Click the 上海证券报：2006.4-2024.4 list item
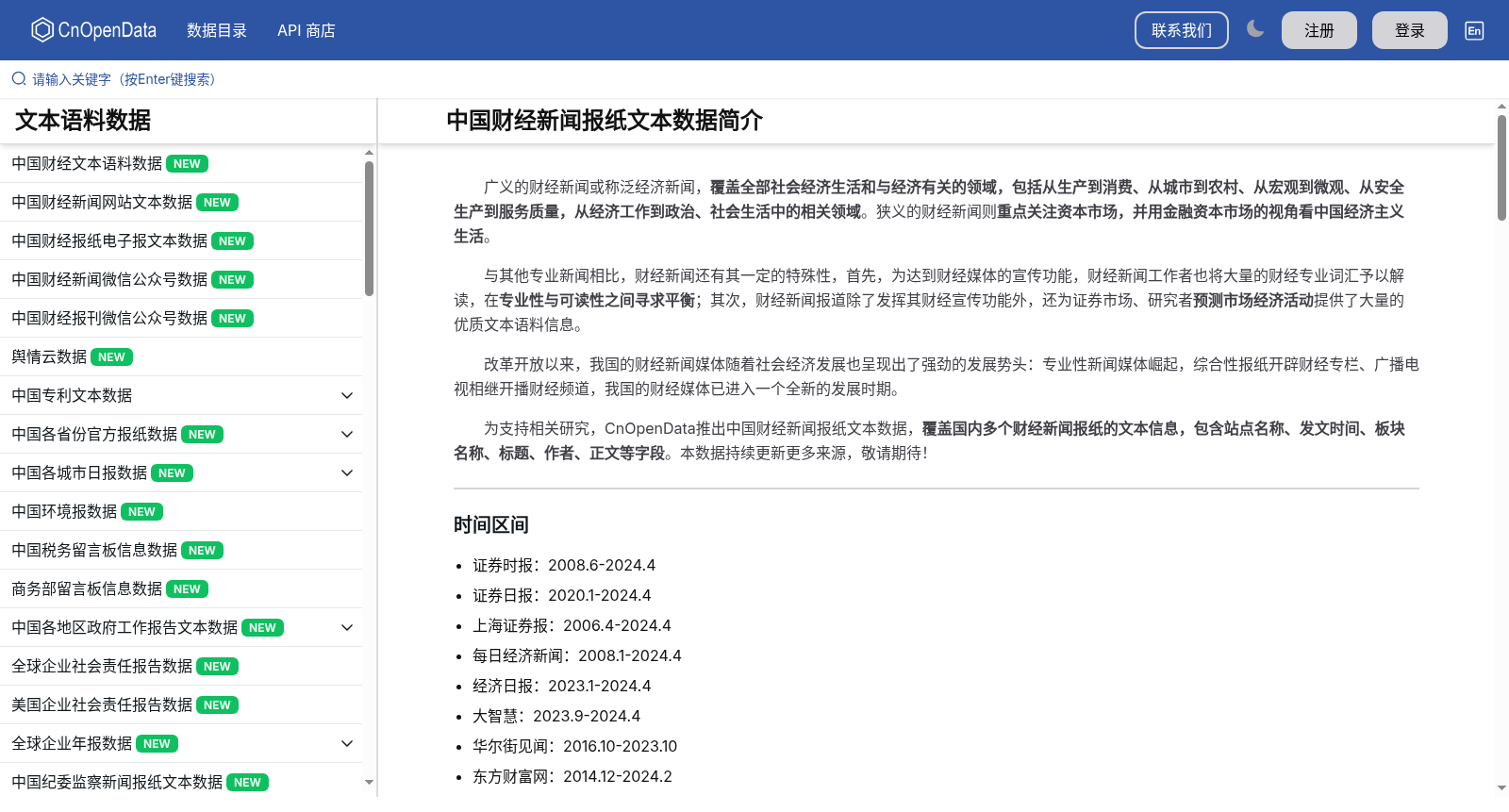The width and height of the screenshot is (1509, 812). 572,625
